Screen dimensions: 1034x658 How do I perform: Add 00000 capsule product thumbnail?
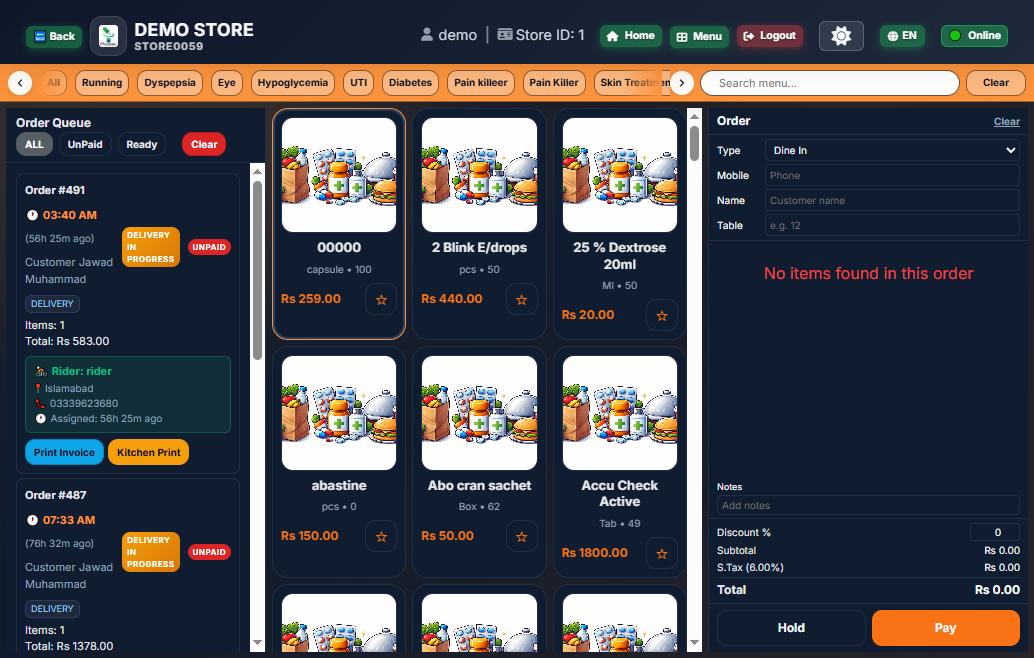[339, 175]
